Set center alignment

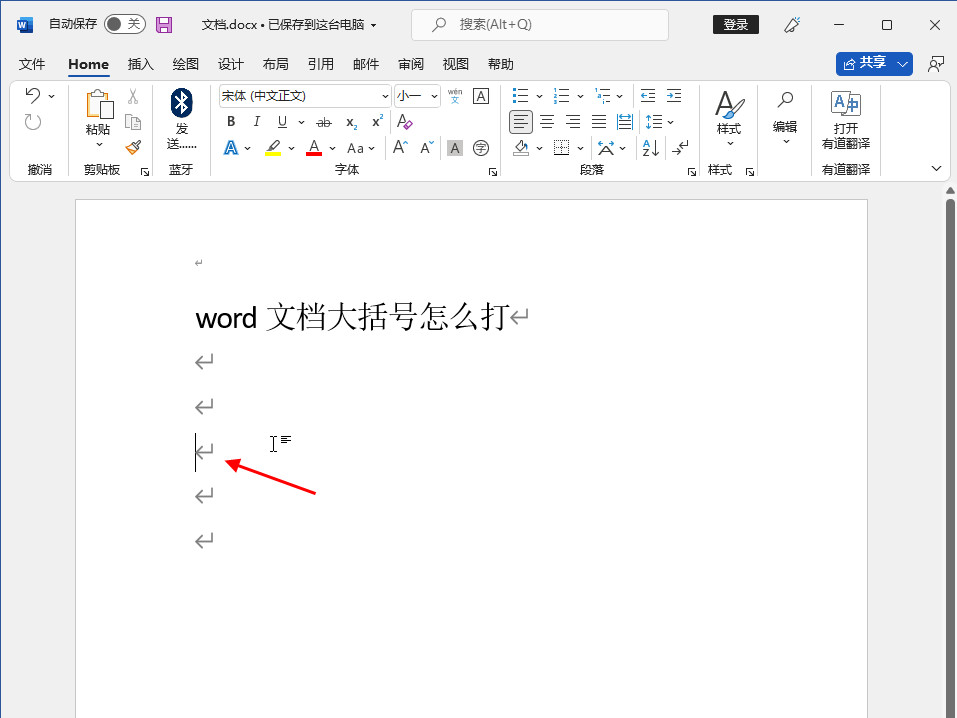pos(547,122)
